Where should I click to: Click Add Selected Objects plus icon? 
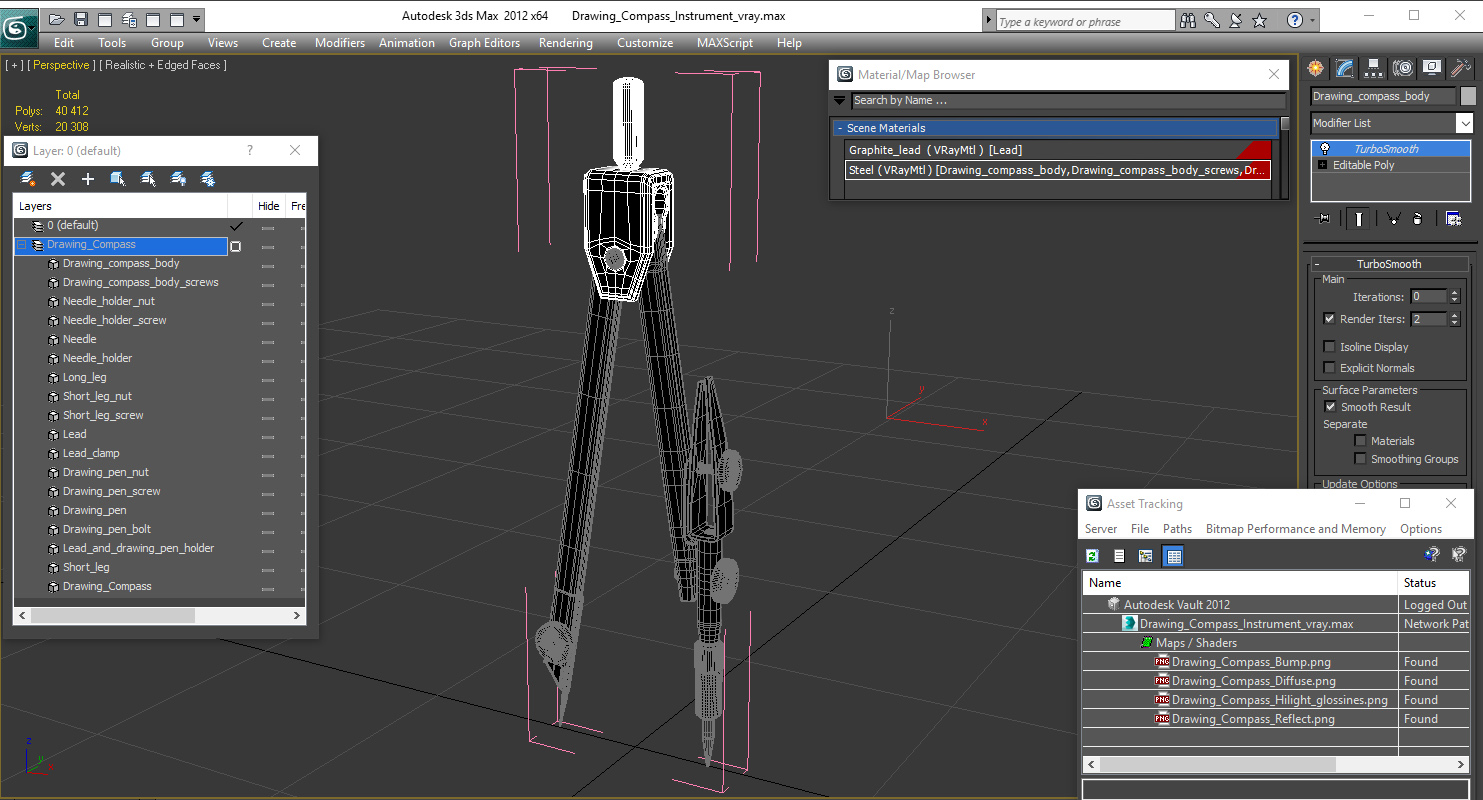pyautogui.click(x=88, y=179)
